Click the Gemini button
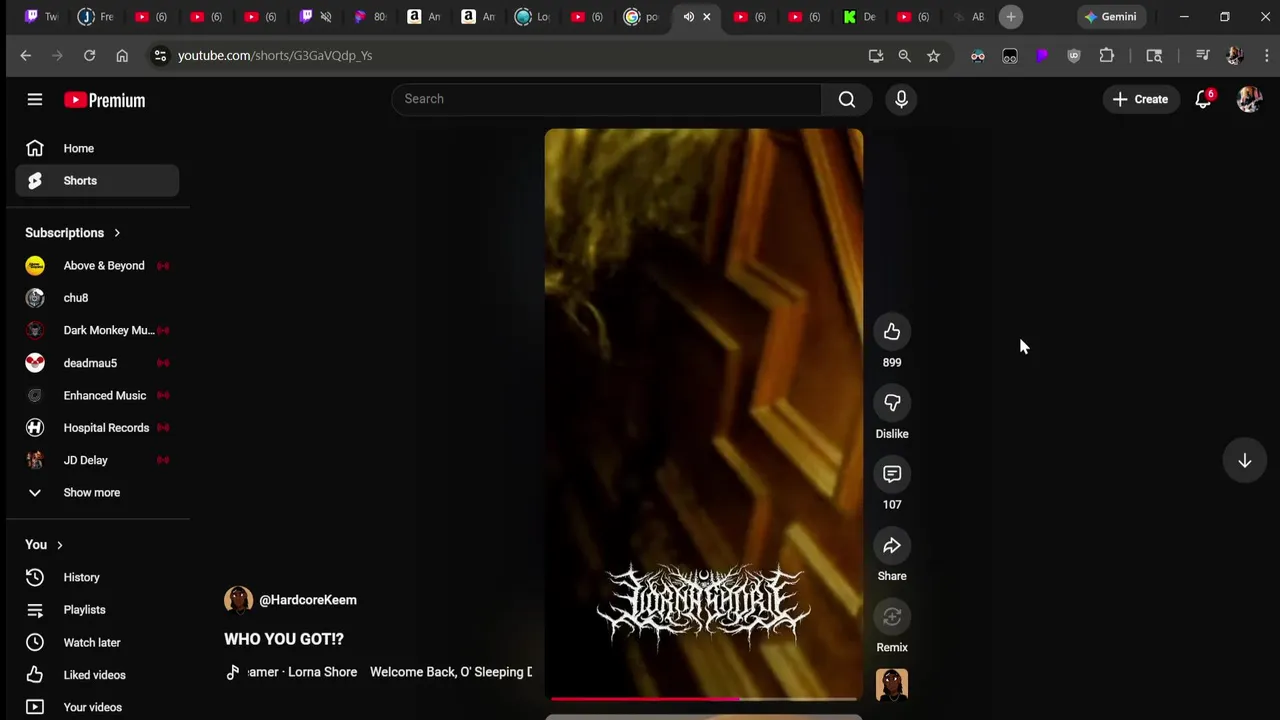1280x720 pixels. (x=1111, y=17)
